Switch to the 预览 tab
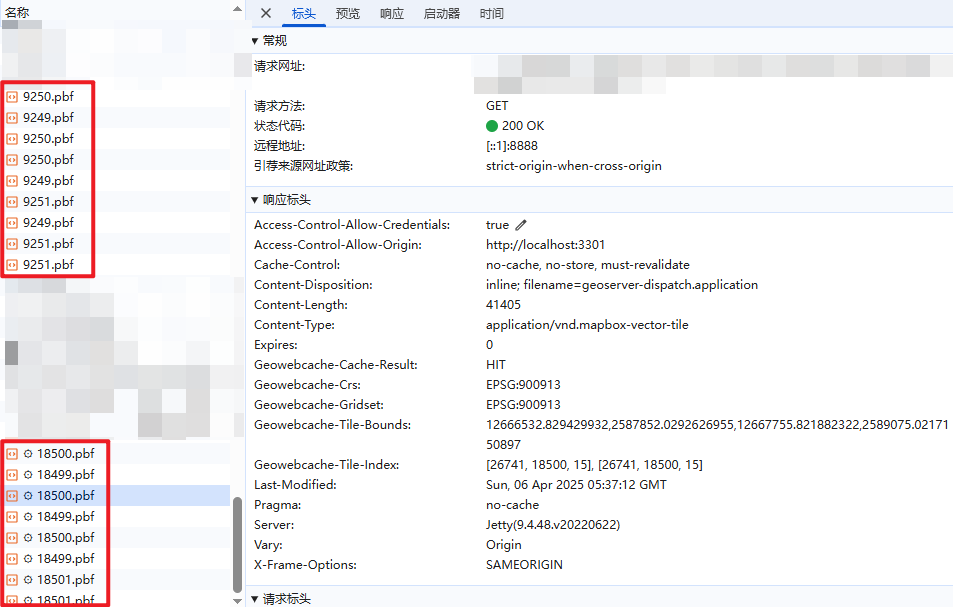The height and width of the screenshot is (607, 953). pyautogui.click(x=348, y=14)
